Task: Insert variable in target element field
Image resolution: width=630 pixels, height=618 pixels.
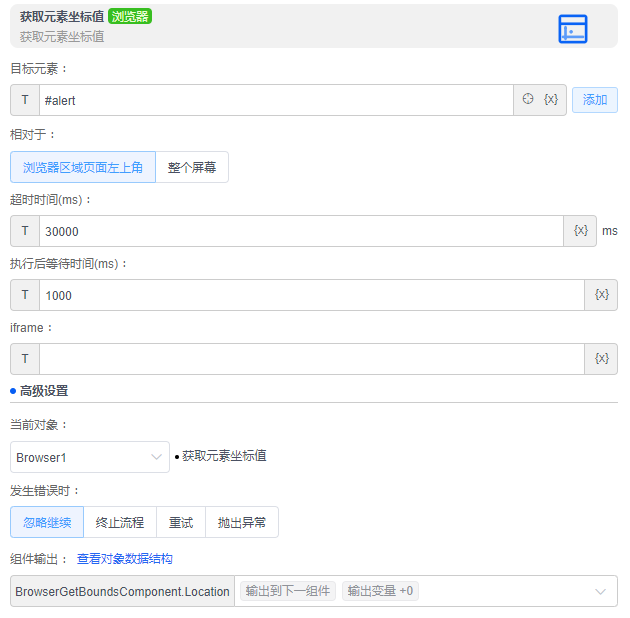Action: coord(550,99)
